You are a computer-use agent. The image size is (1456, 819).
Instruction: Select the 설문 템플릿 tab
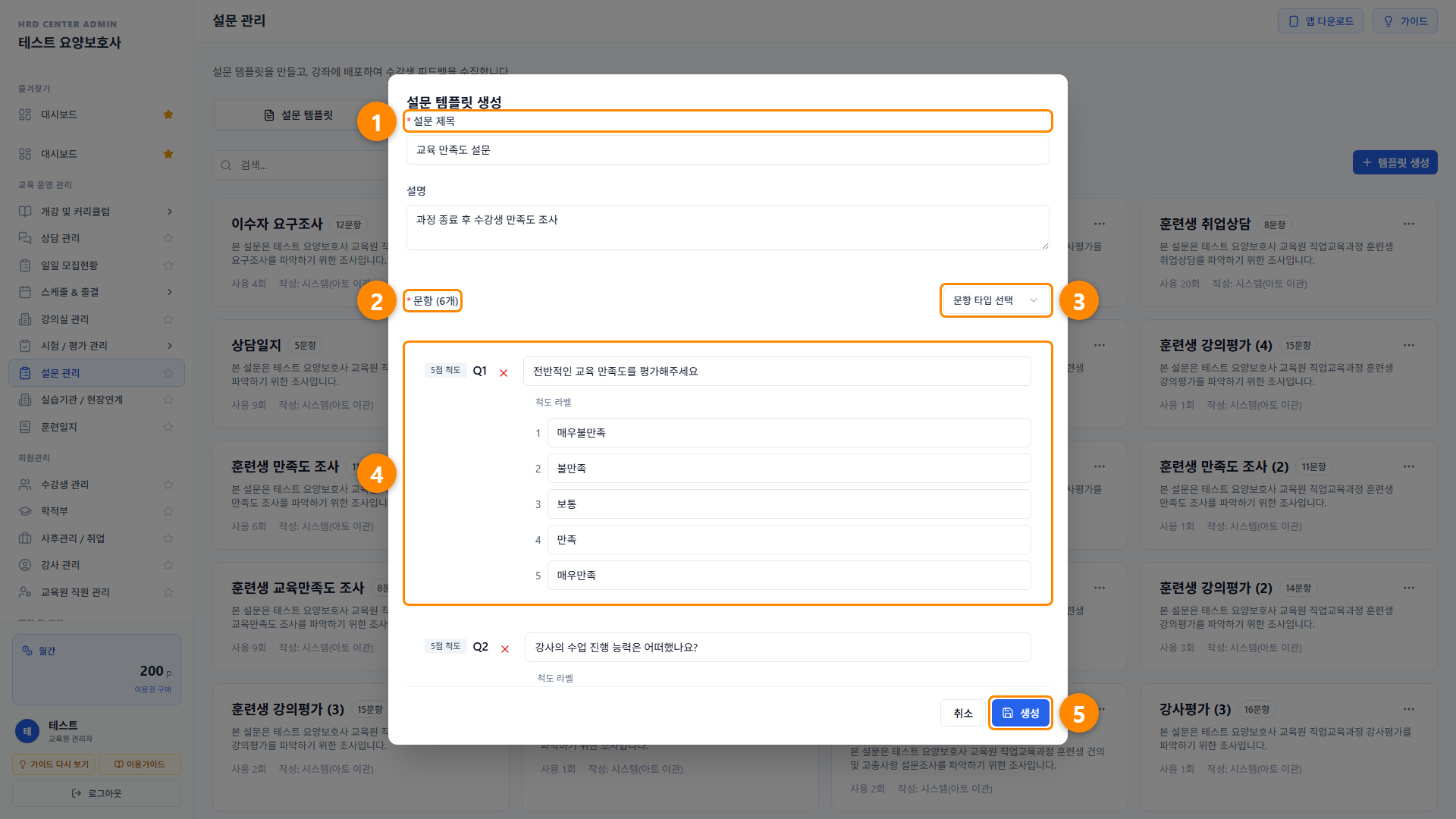pyautogui.click(x=299, y=115)
